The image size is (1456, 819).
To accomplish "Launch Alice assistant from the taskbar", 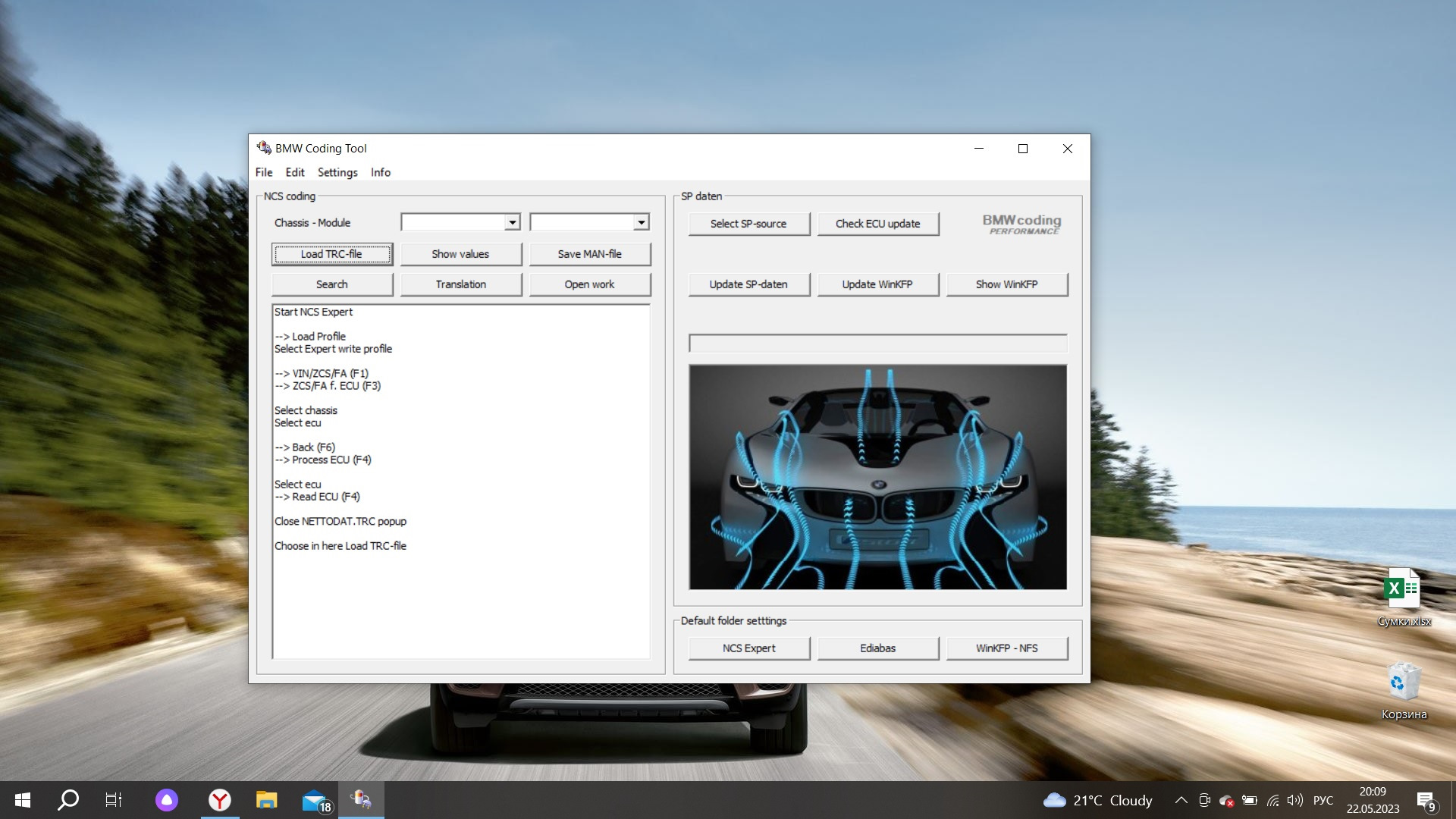I will (167, 800).
